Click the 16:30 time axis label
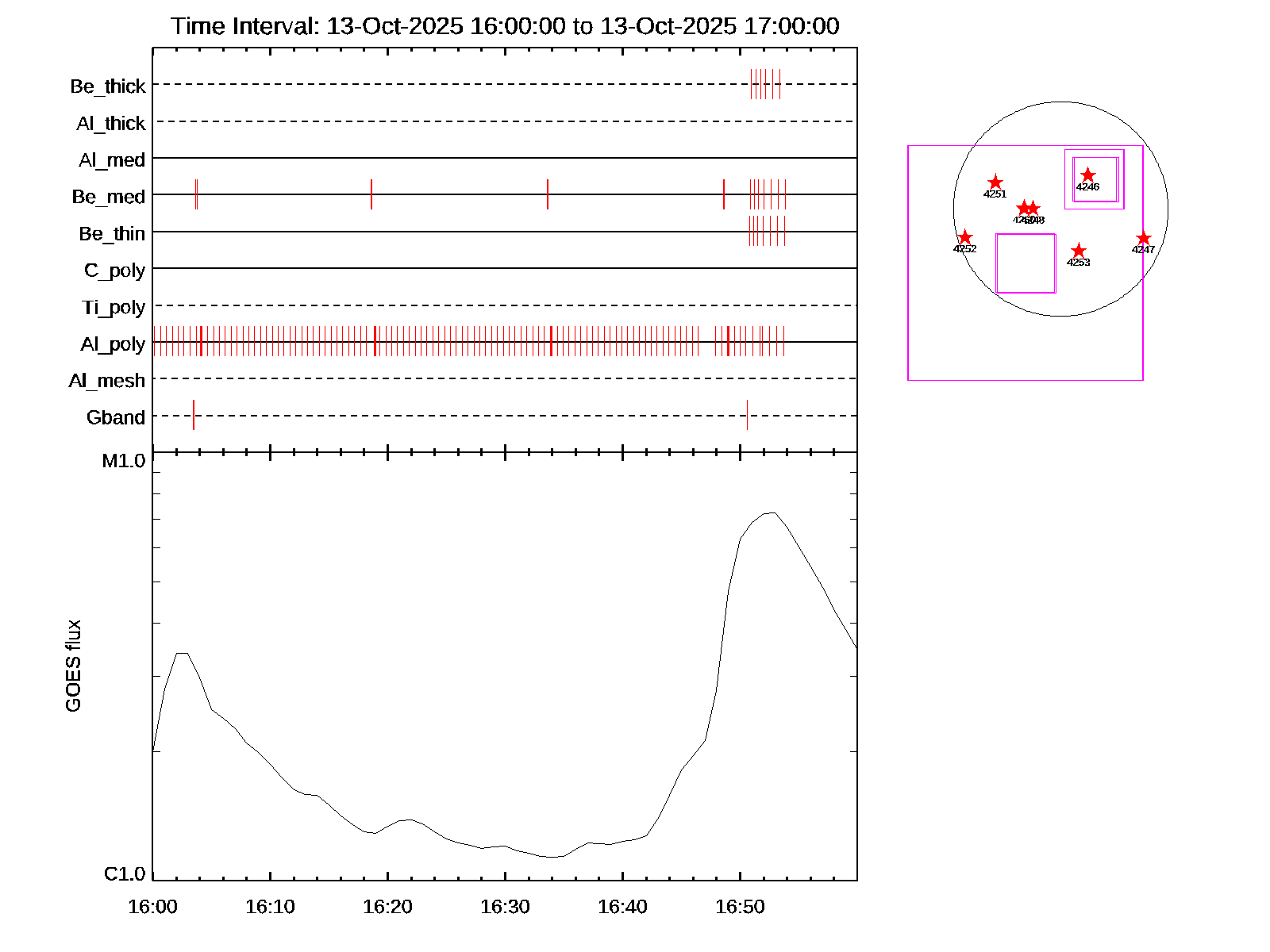 (505, 907)
